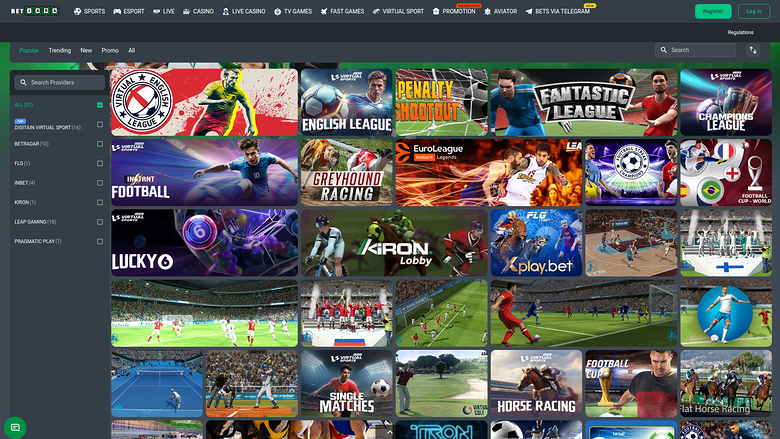780x439 pixels.
Task: Open the Football Cup trophy tile
Action: click(631, 383)
